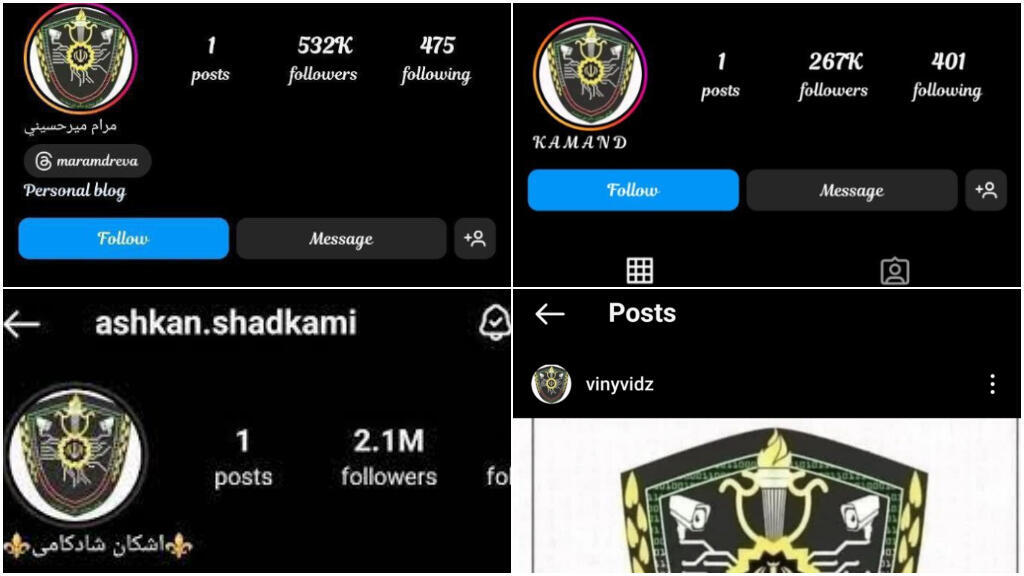Follow the maramdreva profile
This screenshot has width=1024, height=576.
coord(123,238)
